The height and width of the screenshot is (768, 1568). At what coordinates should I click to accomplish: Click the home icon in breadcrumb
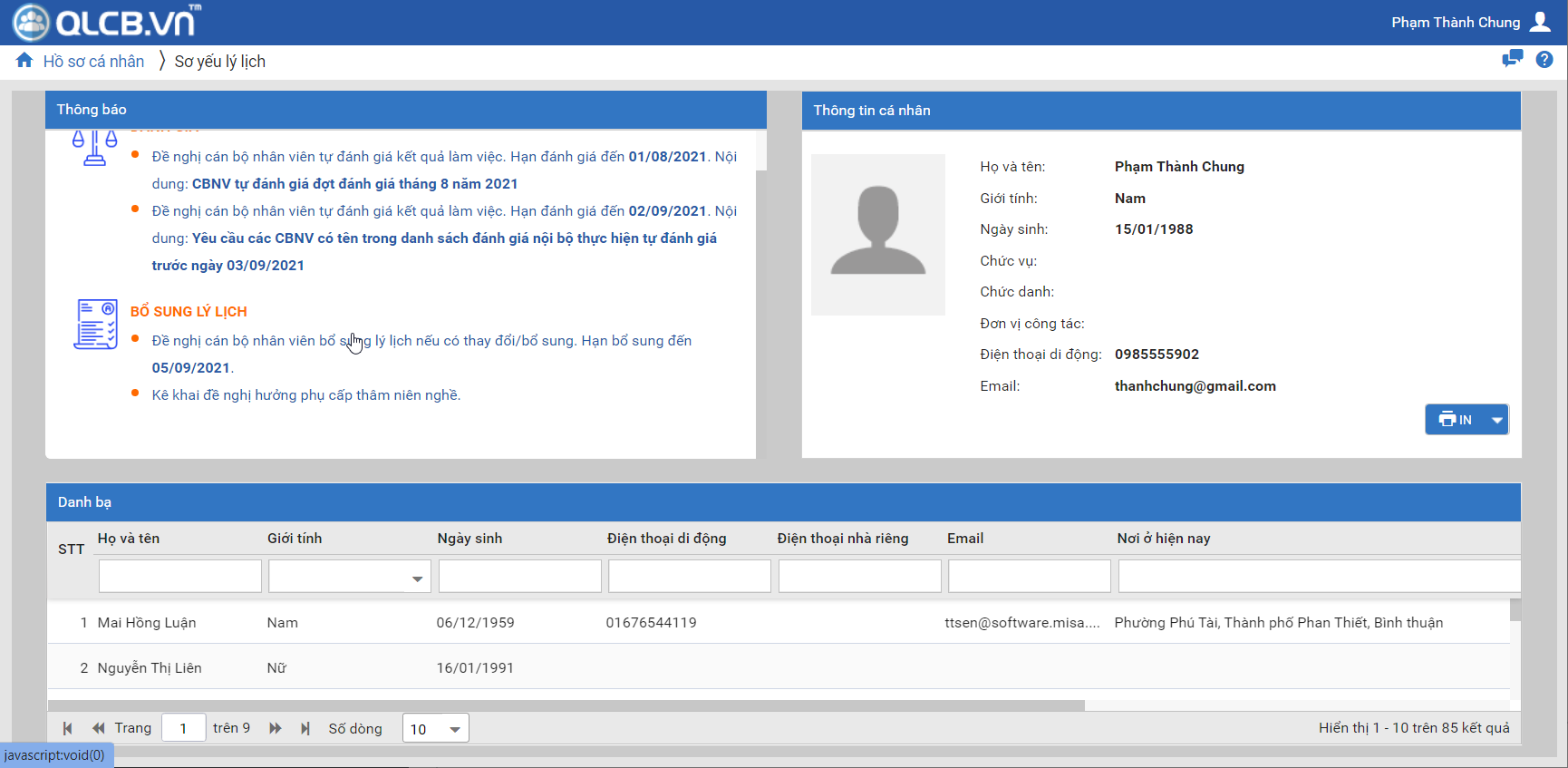[24, 61]
